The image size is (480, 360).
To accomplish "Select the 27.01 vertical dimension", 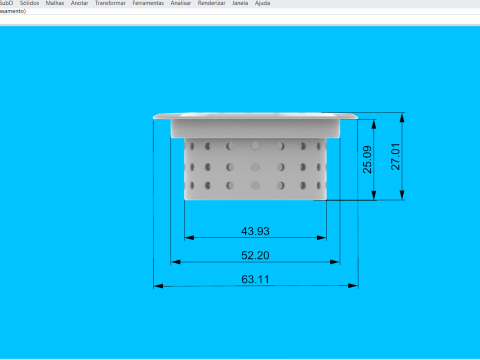I will click(395, 157).
